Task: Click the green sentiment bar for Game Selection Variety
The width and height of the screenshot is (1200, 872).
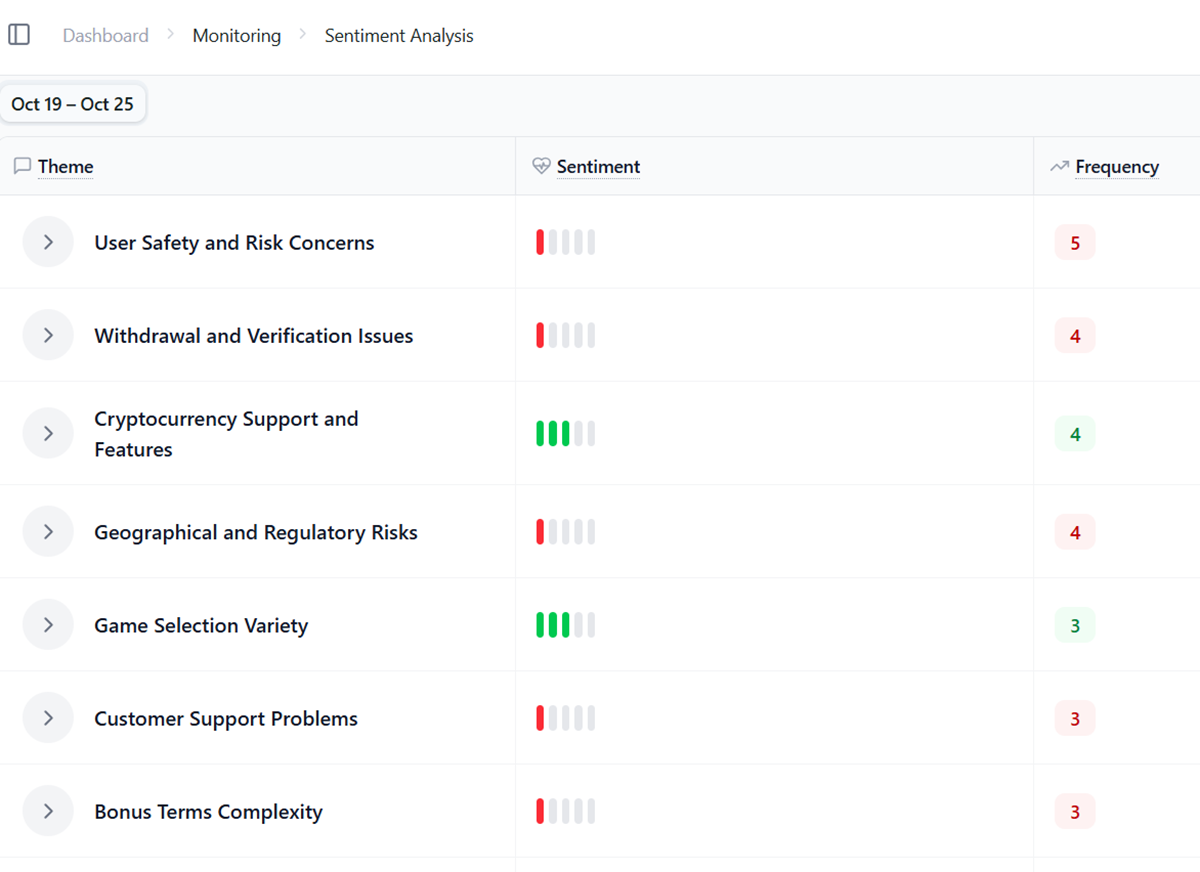Action: (x=553, y=625)
